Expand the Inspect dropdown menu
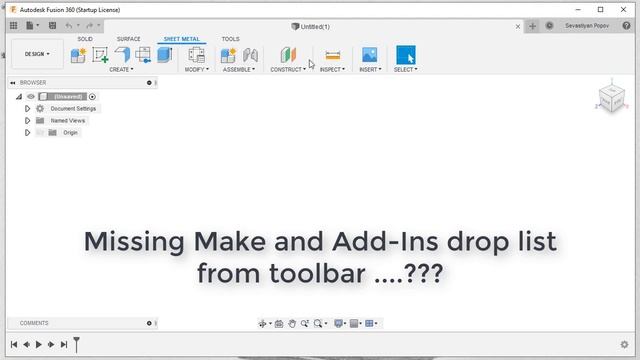The image size is (640, 360). pyautogui.click(x=332, y=69)
